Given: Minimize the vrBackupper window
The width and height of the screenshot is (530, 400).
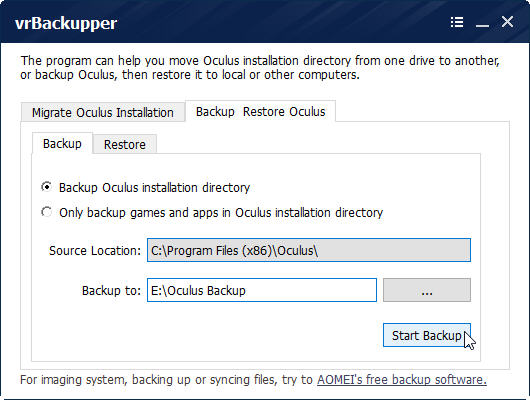Looking at the screenshot, I should (x=482, y=25).
